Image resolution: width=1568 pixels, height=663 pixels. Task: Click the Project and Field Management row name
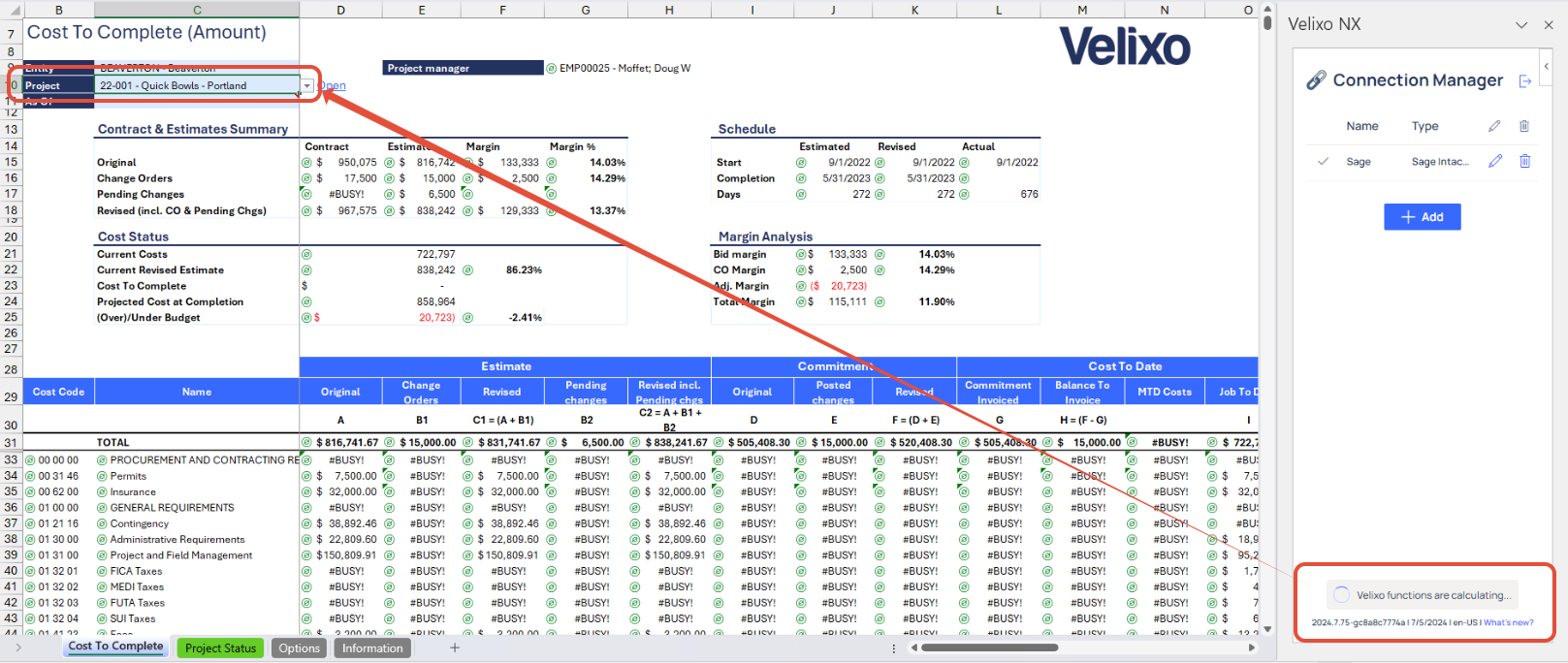point(181,555)
